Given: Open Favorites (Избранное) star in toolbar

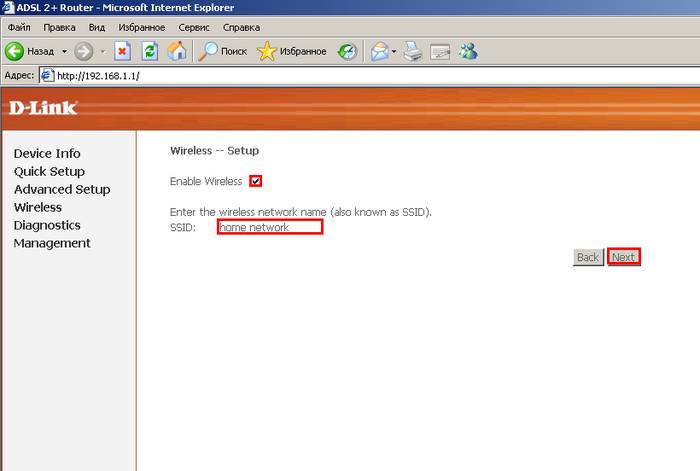Looking at the screenshot, I should (291, 50).
